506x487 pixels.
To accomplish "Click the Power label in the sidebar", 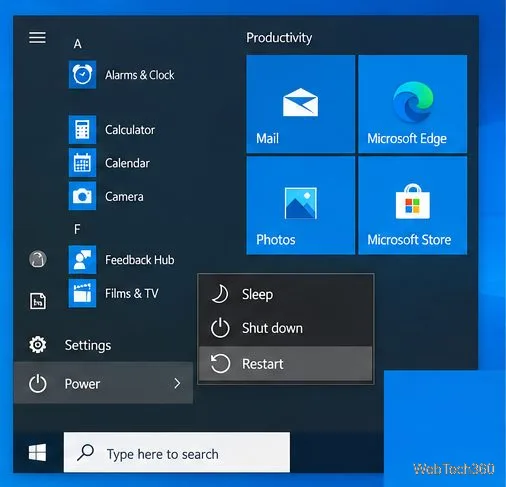I will (82, 384).
